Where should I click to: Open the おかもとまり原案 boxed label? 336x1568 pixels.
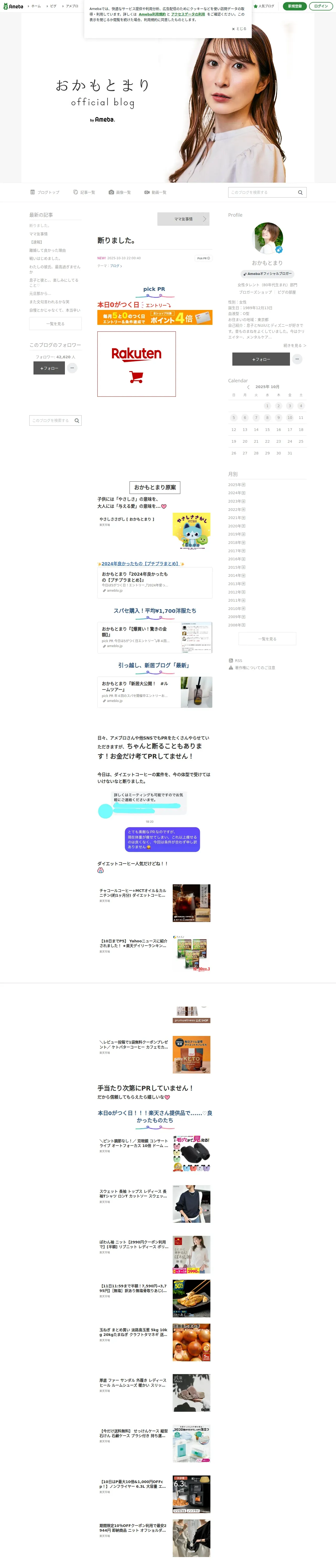pyautogui.click(x=155, y=488)
